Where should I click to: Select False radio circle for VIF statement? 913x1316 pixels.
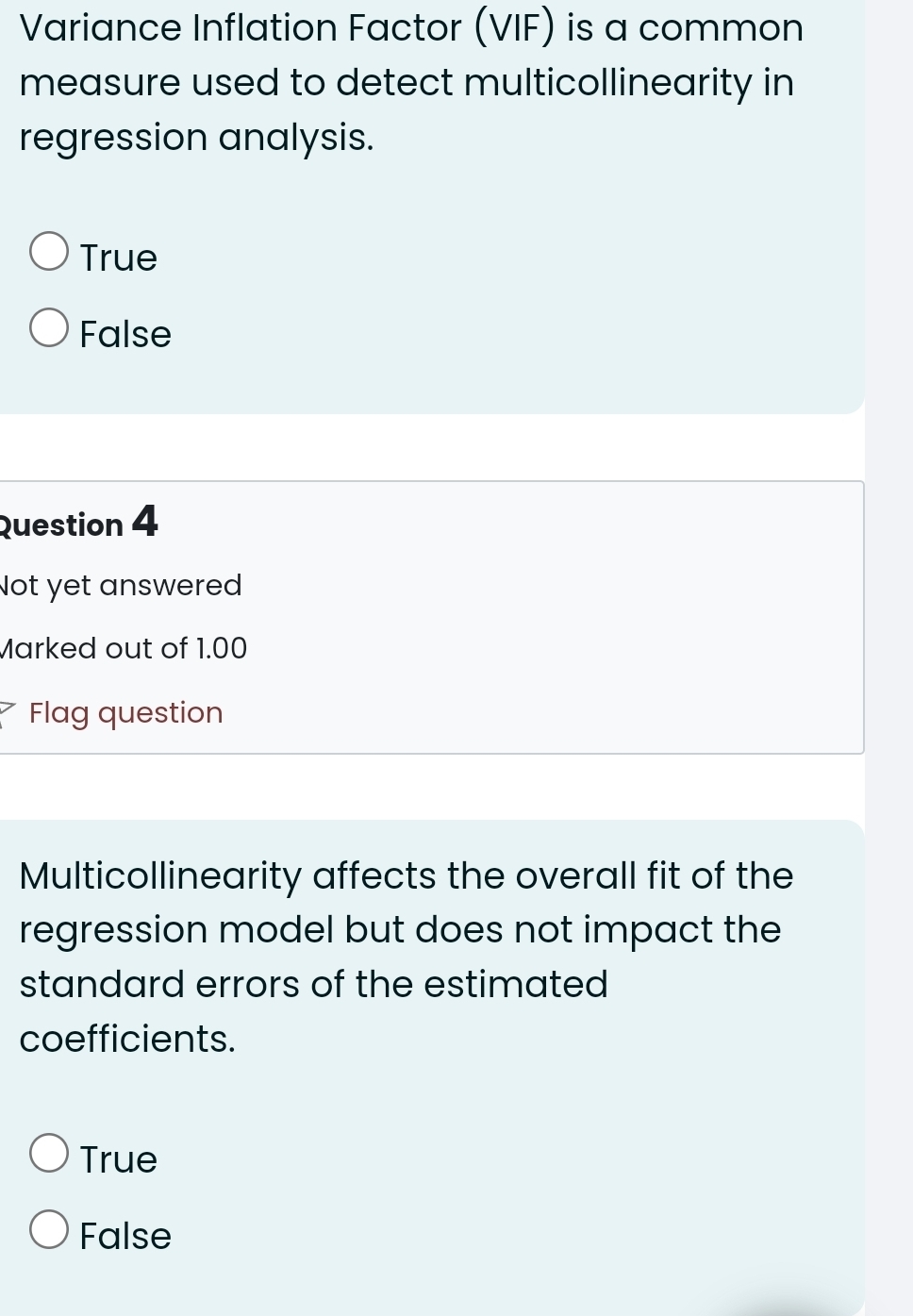click(x=49, y=328)
